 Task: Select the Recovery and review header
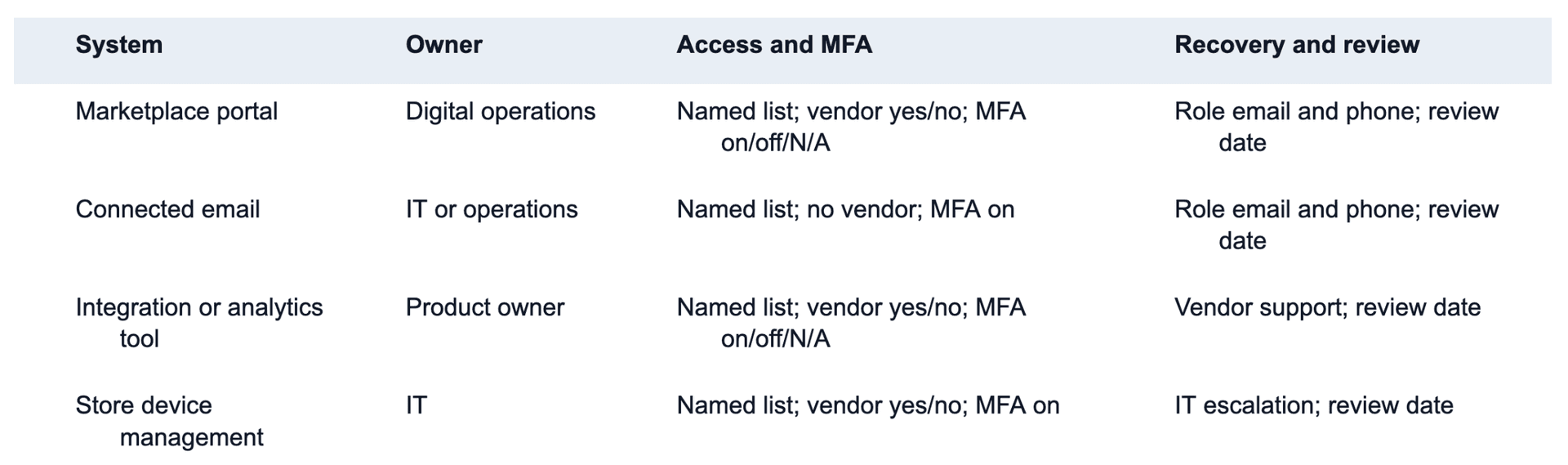[x=1297, y=45]
